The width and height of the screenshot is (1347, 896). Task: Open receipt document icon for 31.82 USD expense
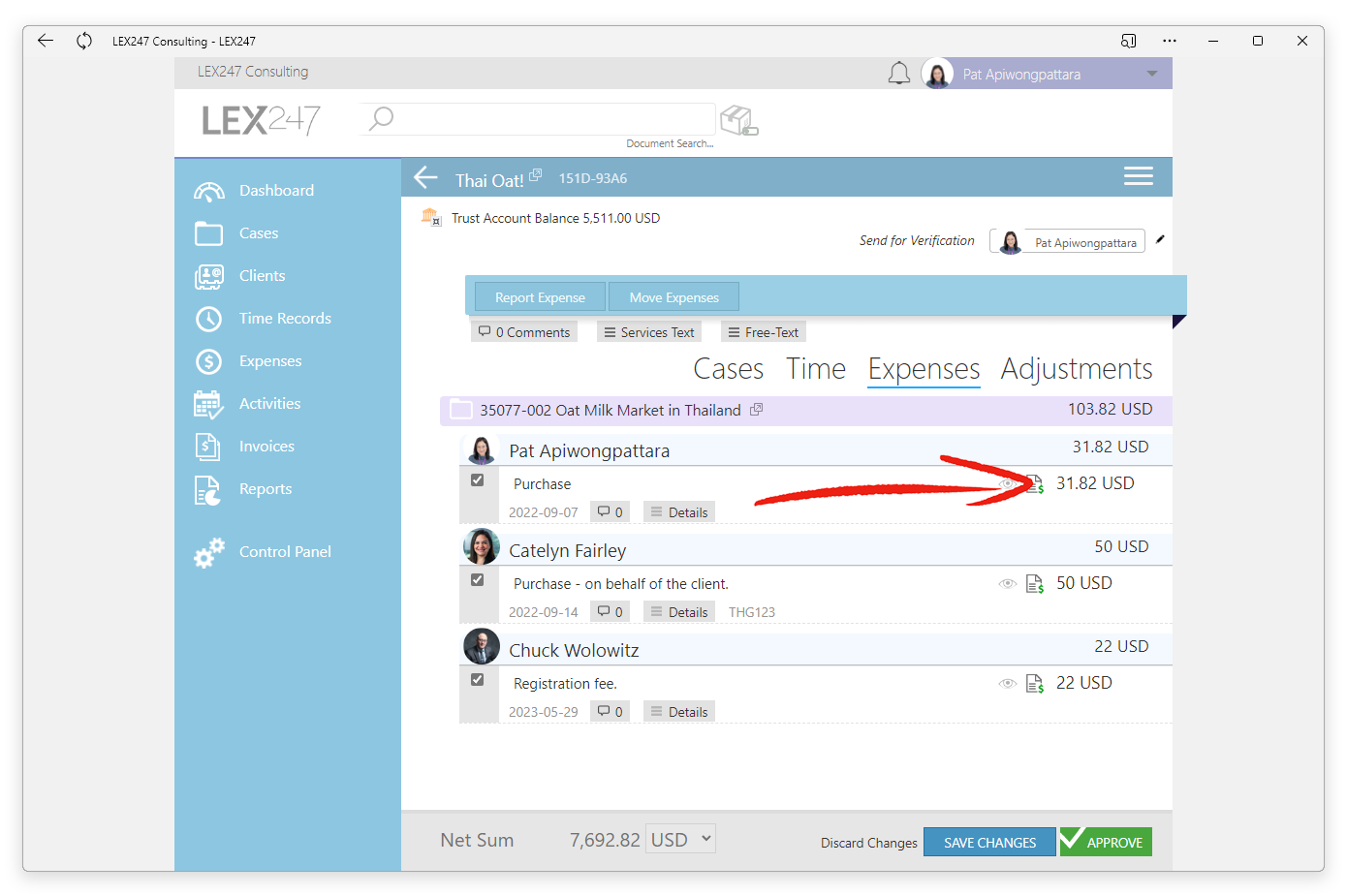tap(1035, 484)
